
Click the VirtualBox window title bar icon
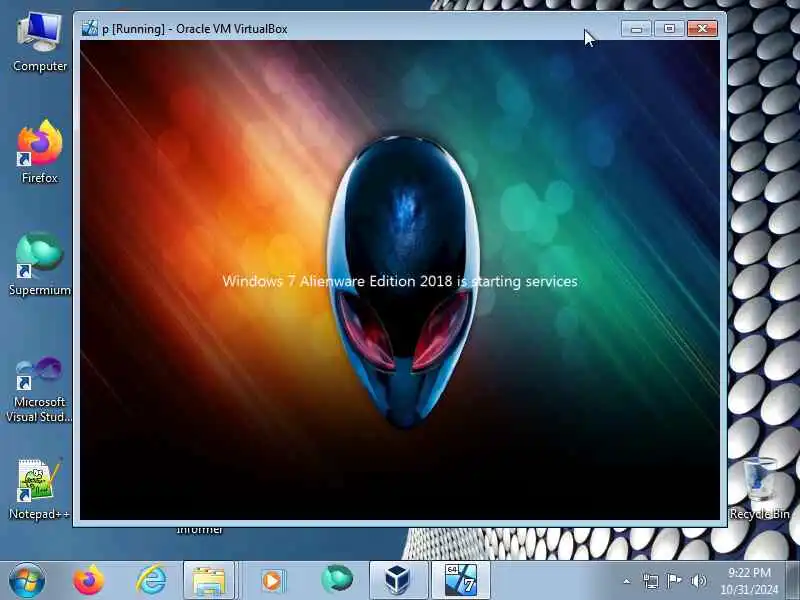(x=89, y=28)
